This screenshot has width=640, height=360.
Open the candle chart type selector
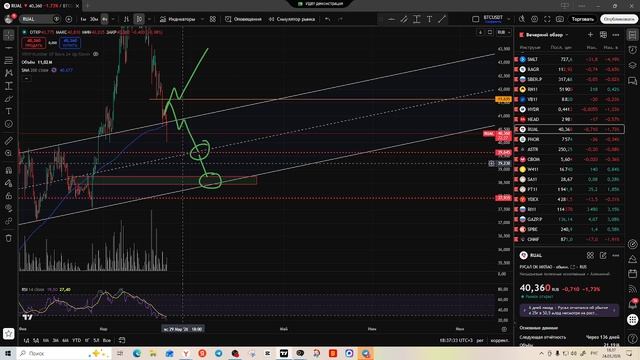(x=139, y=19)
